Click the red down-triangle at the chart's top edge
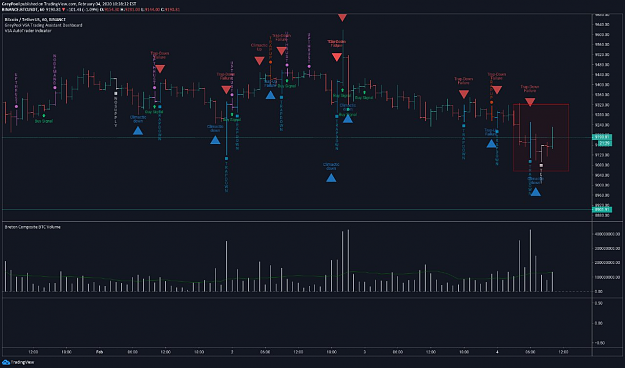 click(342, 17)
